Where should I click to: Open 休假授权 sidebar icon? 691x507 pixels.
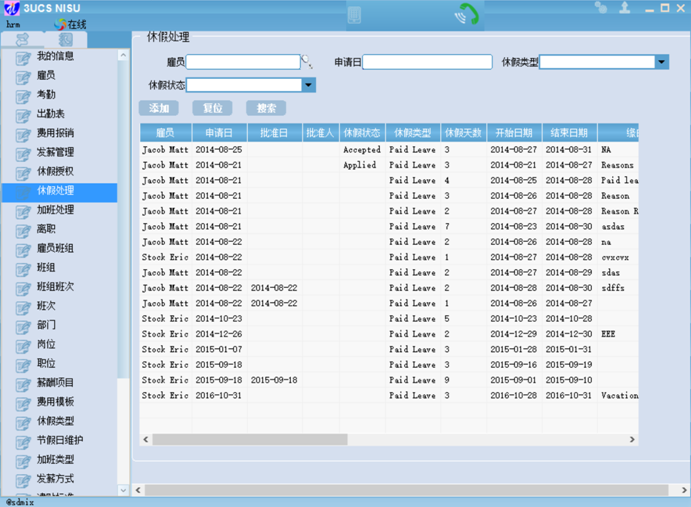point(23,173)
